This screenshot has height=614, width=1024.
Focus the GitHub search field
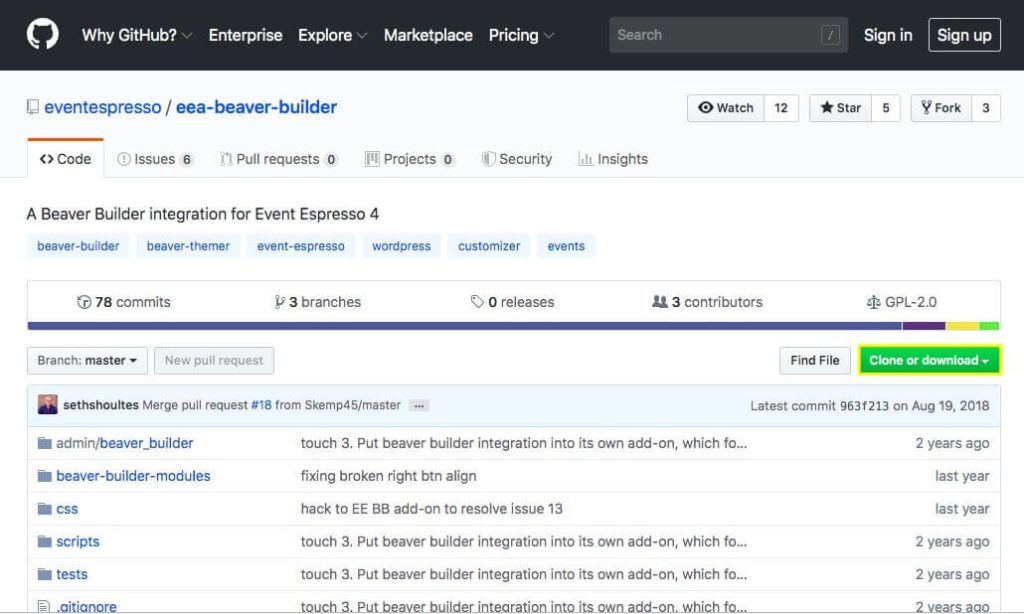(728, 35)
